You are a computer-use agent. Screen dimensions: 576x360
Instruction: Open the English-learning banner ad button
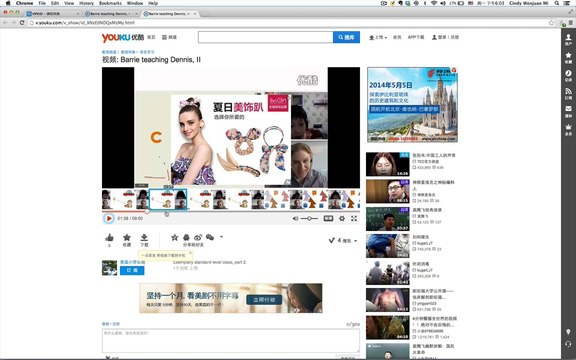coord(264,300)
